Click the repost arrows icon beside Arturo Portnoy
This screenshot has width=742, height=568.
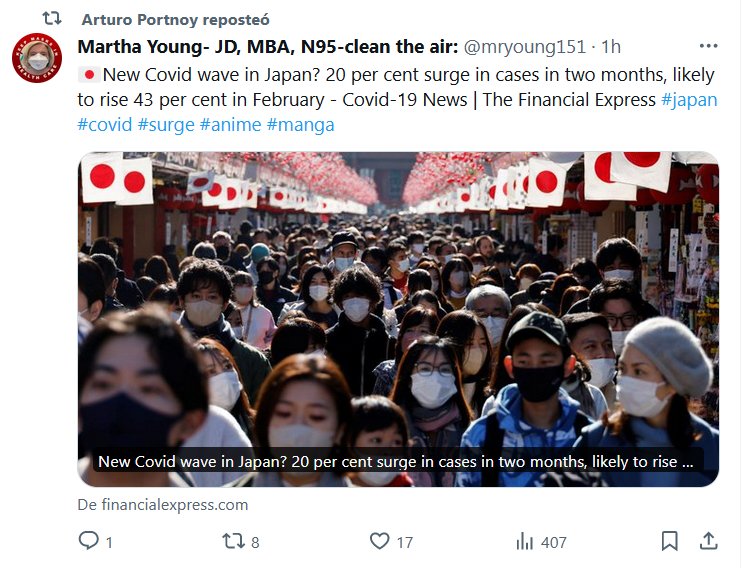pyautogui.click(x=51, y=19)
